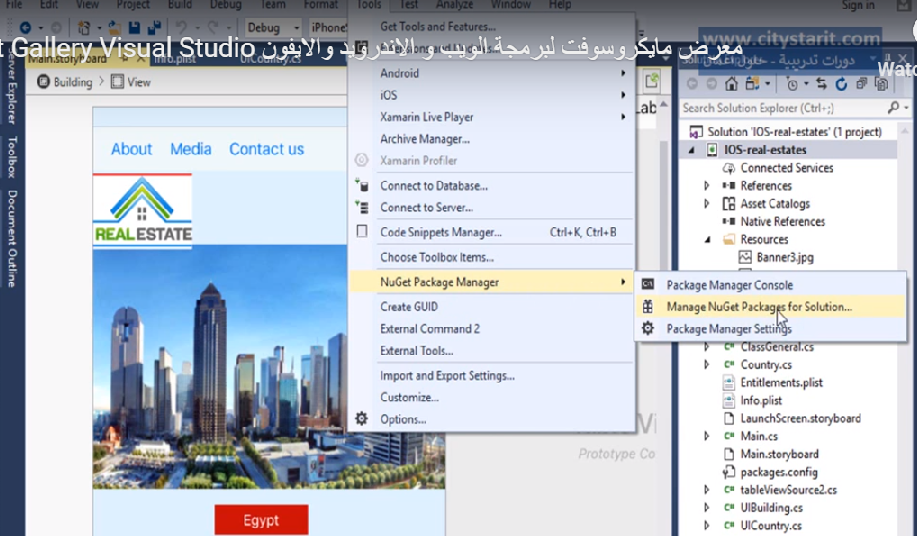Image resolution: width=917 pixels, height=536 pixels.
Task: Click the Options gear icon in Tools menu
Action: 361,419
